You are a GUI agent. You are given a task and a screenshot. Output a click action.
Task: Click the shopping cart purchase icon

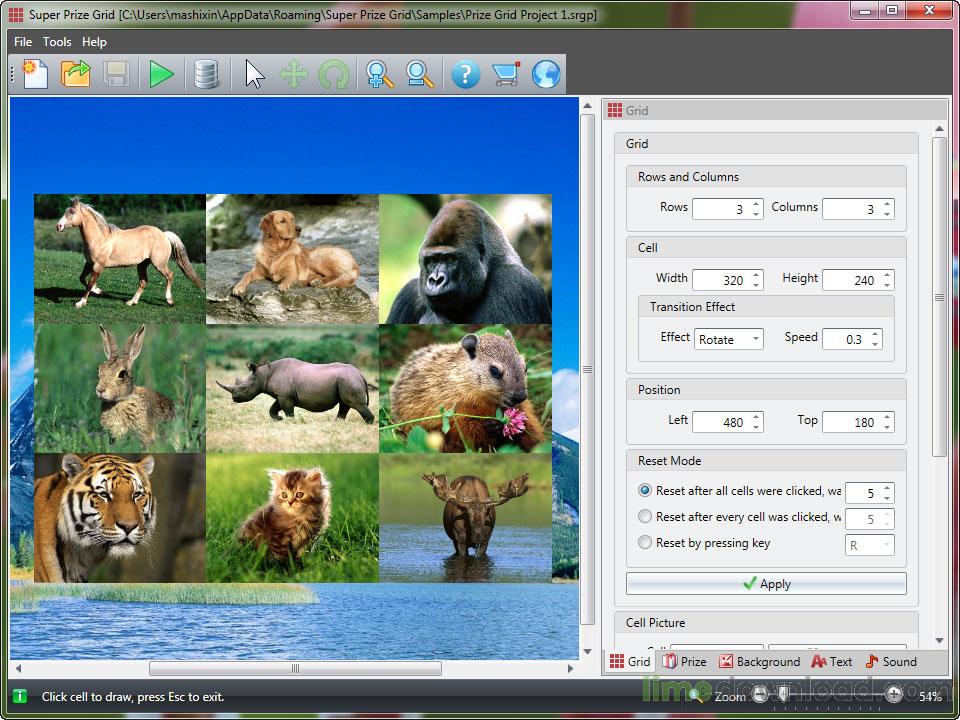pyautogui.click(x=506, y=73)
